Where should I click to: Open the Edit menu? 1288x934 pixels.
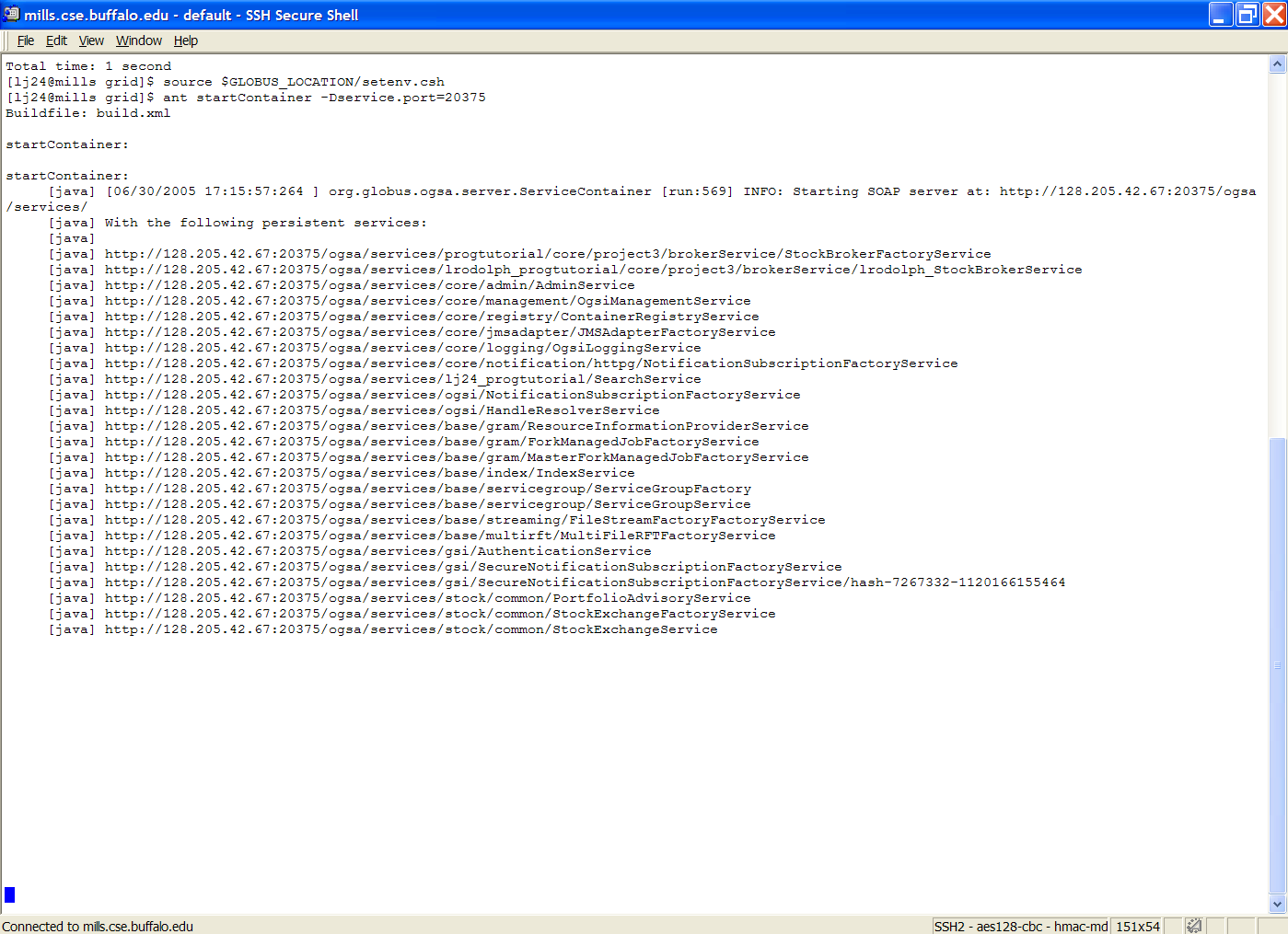click(x=56, y=40)
